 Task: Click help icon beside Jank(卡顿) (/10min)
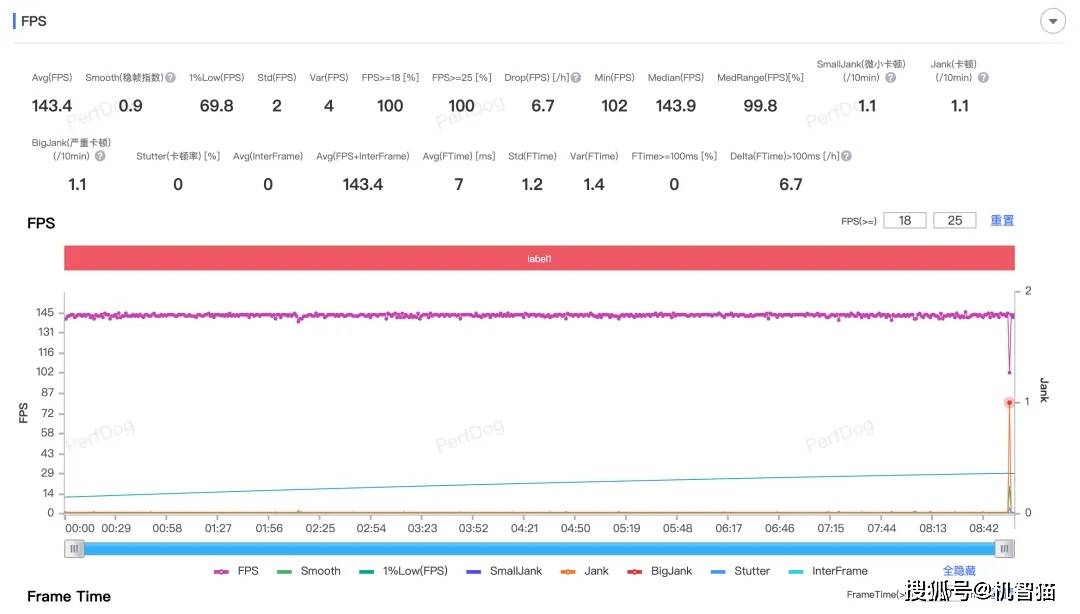[x=983, y=78]
